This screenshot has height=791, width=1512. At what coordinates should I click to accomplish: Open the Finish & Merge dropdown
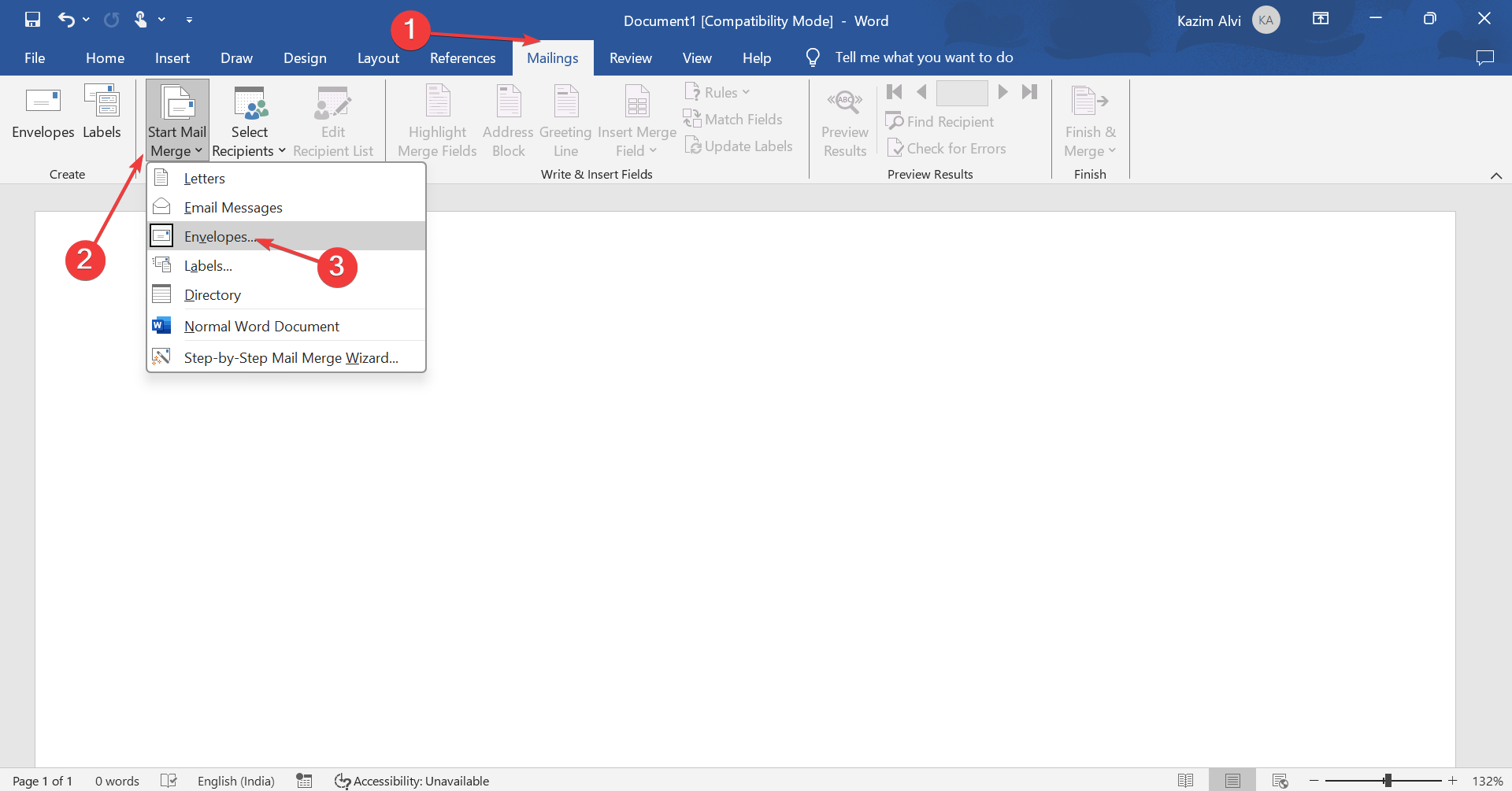(1090, 120)
